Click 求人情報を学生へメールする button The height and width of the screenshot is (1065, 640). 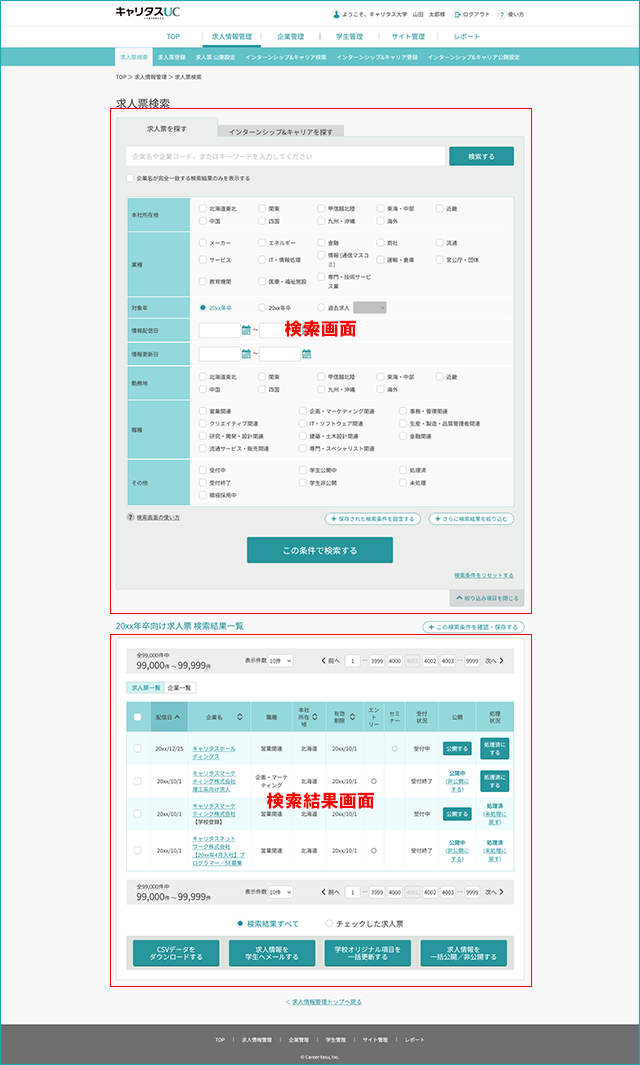[272, 953]
